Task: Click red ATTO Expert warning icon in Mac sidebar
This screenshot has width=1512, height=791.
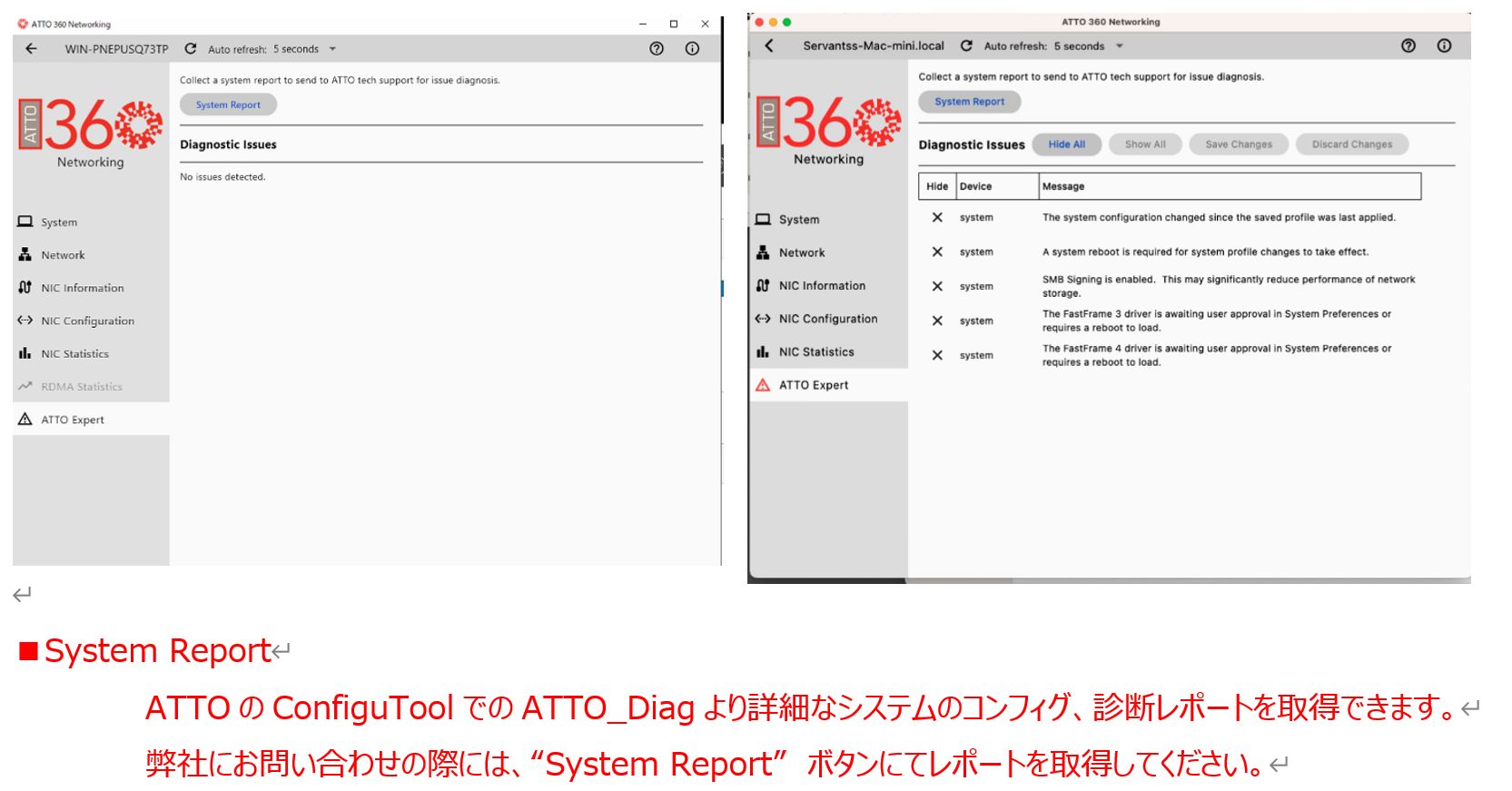Action: coord(763,385)
